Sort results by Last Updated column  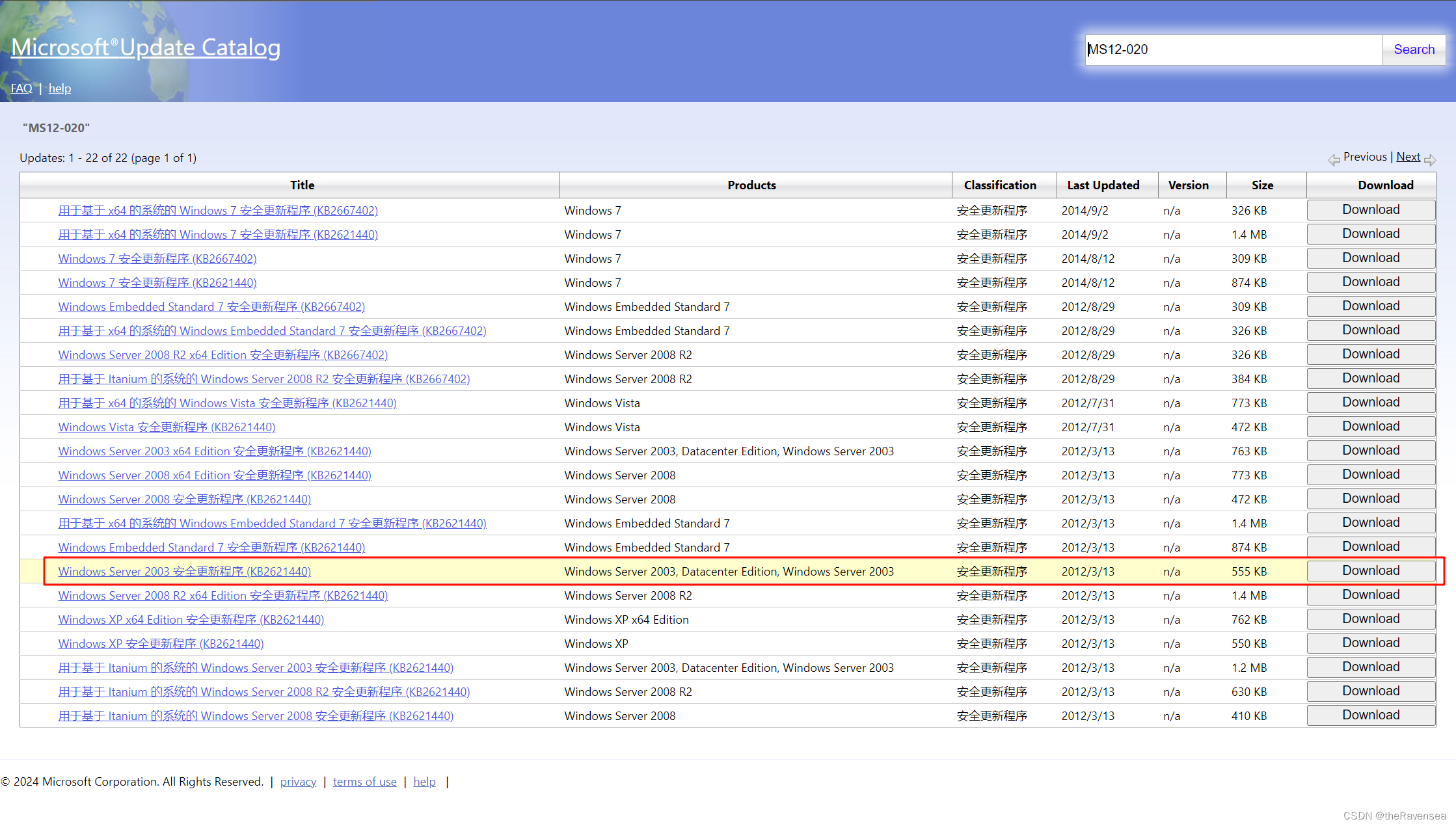click(x=1102, y=185)
